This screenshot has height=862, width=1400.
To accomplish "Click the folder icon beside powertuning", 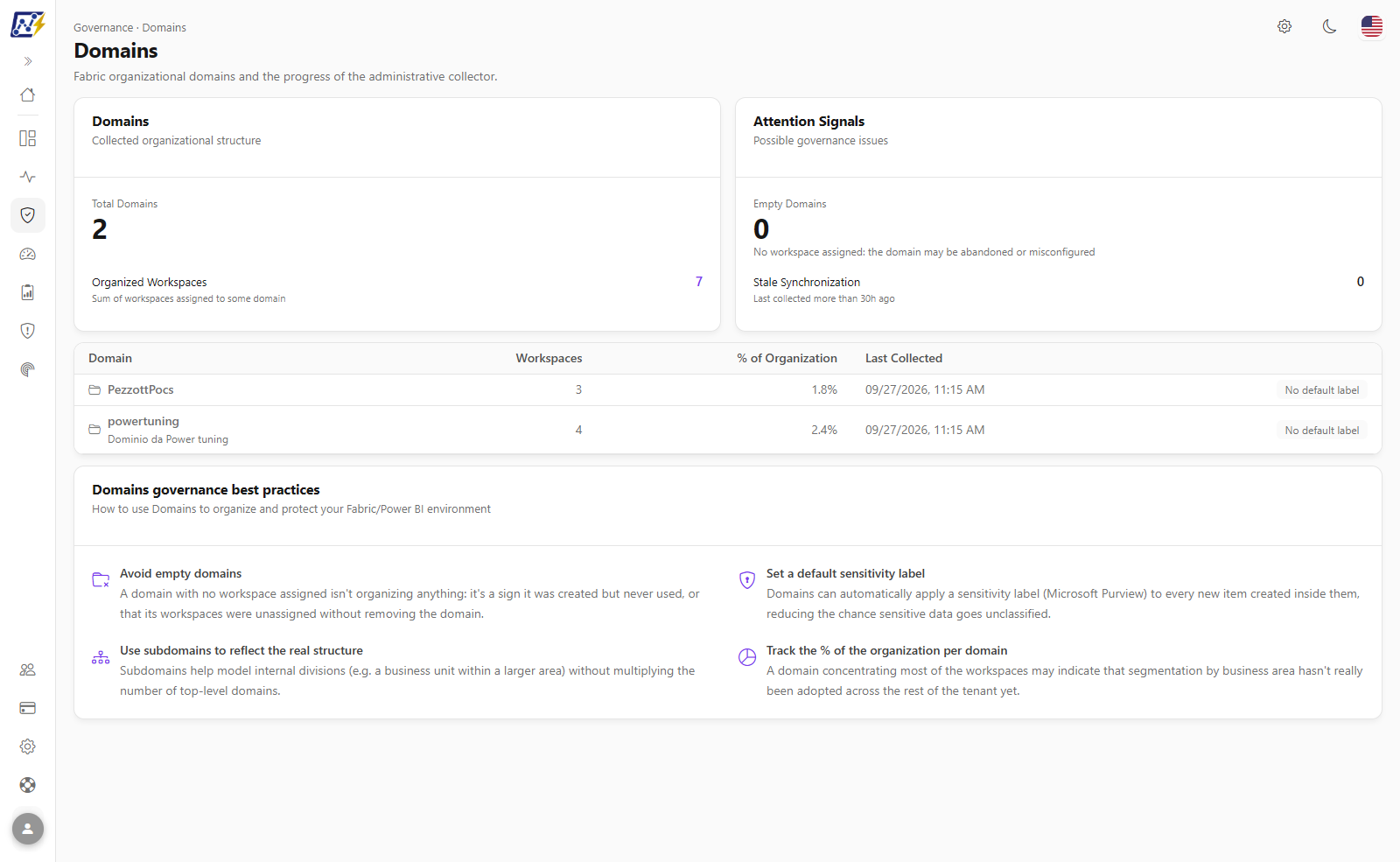I will pos(94,430).
